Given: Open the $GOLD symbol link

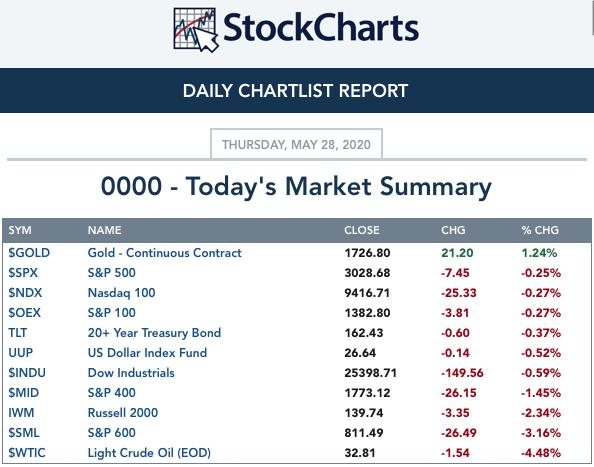Looking at the screenshot, I should click(29, 253).
